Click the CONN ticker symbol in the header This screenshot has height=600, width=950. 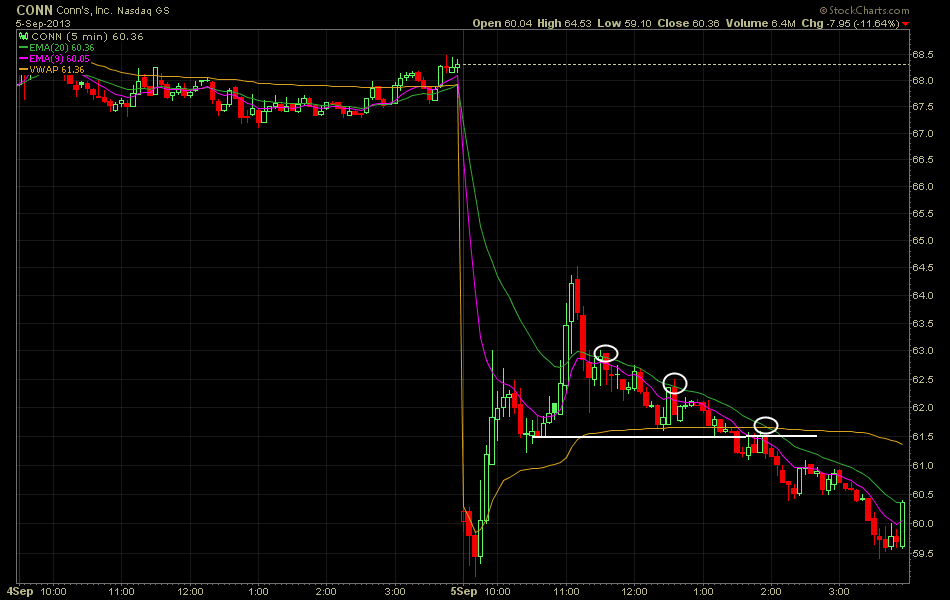coord(33,9)
